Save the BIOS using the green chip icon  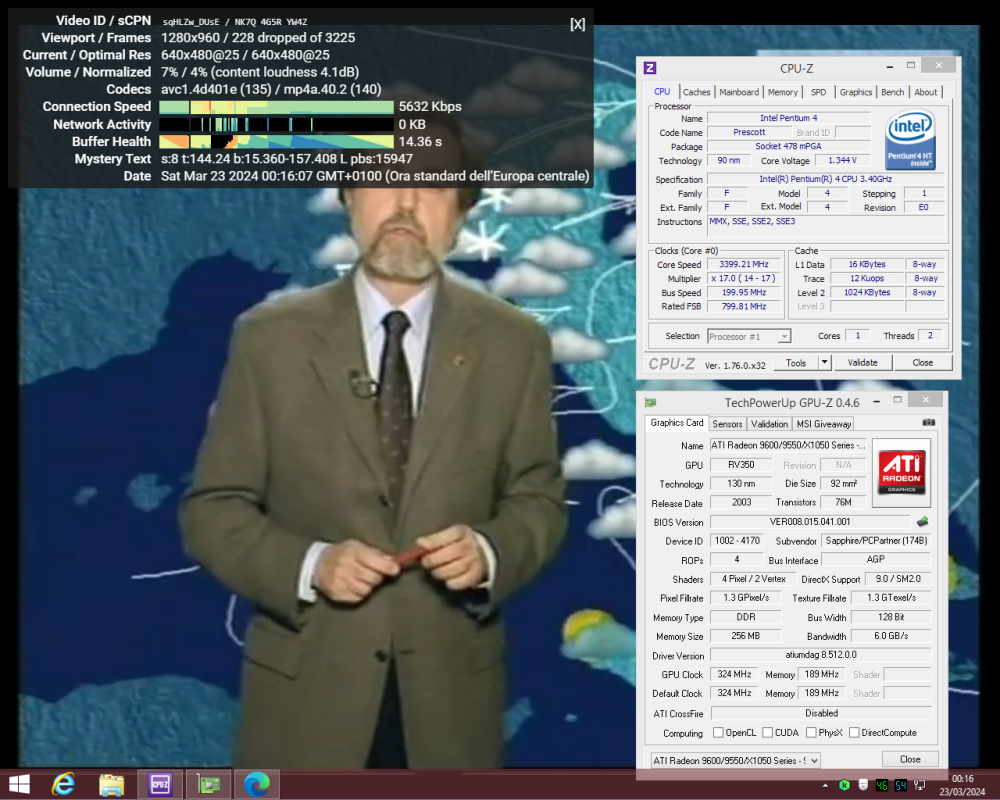point(921,521)
